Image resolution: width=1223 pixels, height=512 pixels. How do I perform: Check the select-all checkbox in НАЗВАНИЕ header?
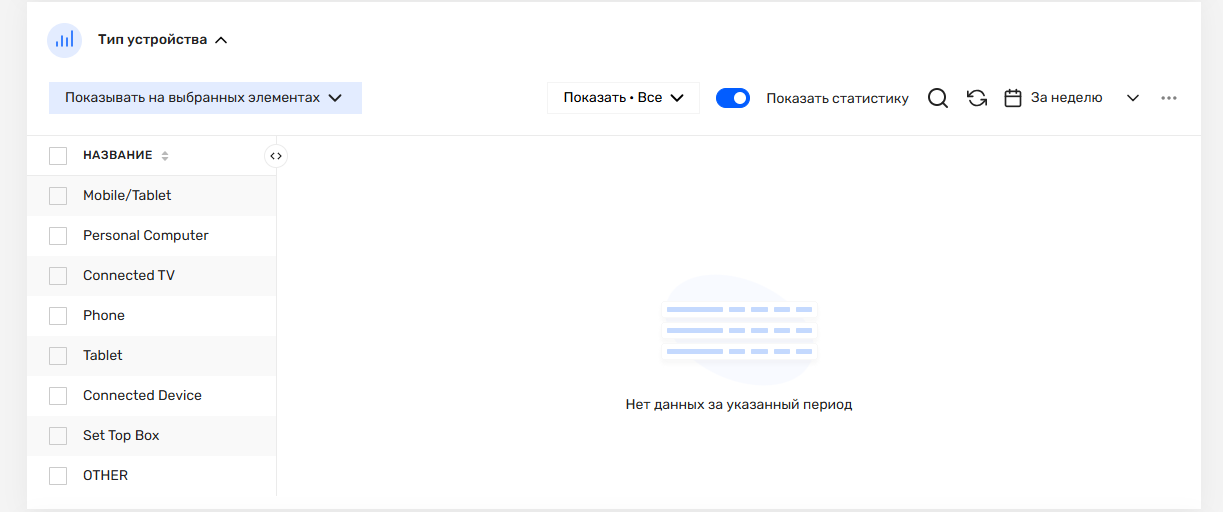(x=58, y=156)
